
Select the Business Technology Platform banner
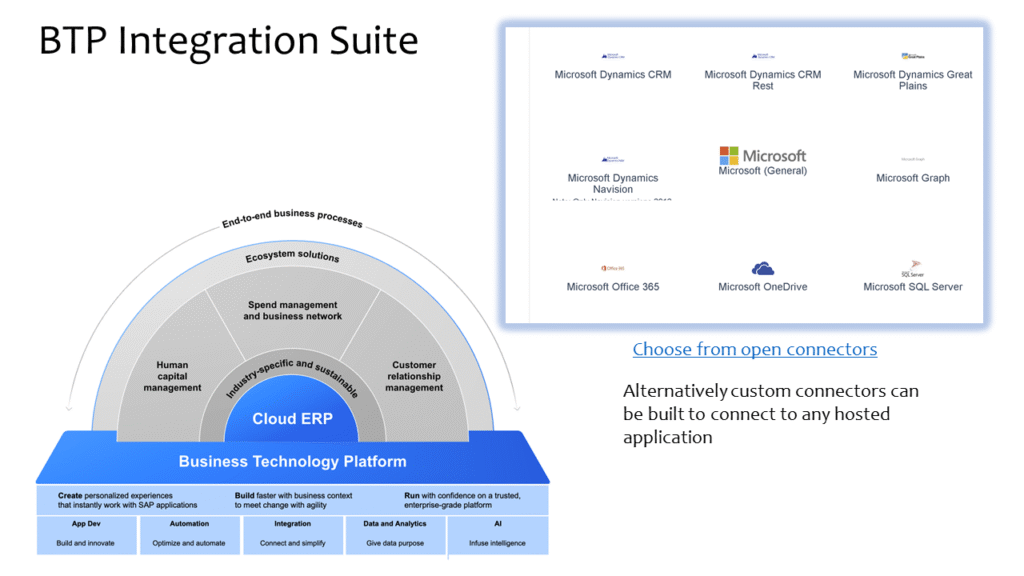tap(292, 462)
